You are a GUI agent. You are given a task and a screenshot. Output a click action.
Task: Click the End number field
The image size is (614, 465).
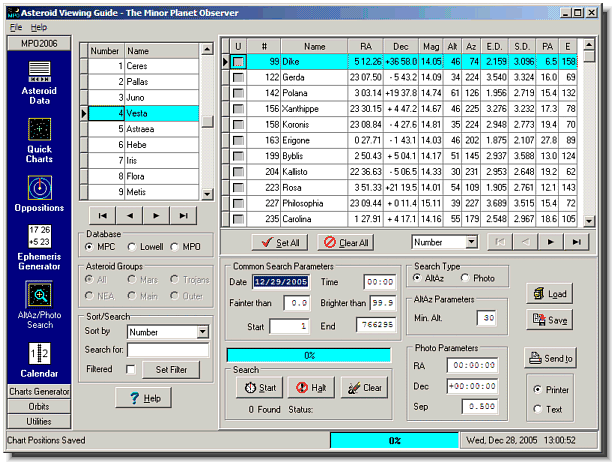[x=376, y=325]
